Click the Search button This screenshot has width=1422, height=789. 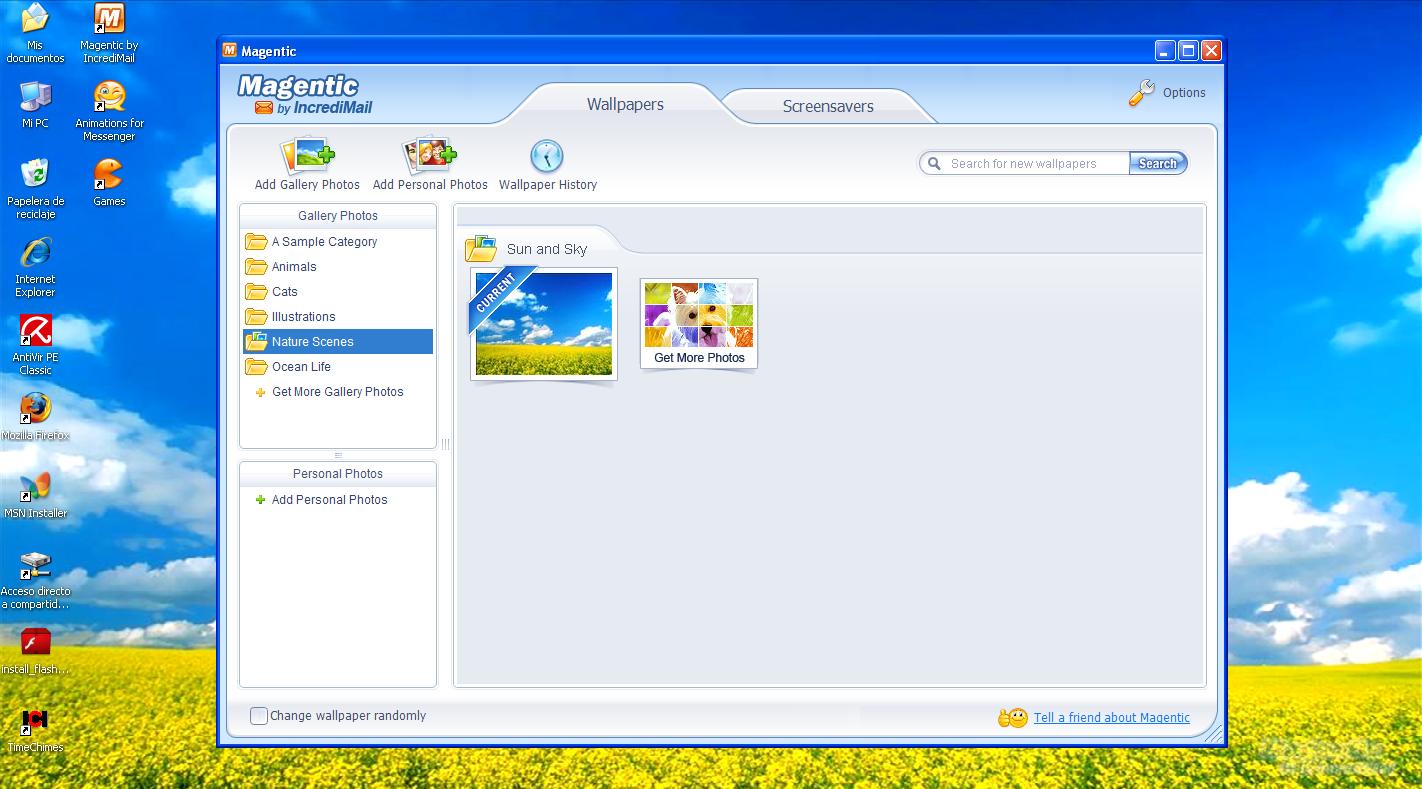tap(1157, 163)
